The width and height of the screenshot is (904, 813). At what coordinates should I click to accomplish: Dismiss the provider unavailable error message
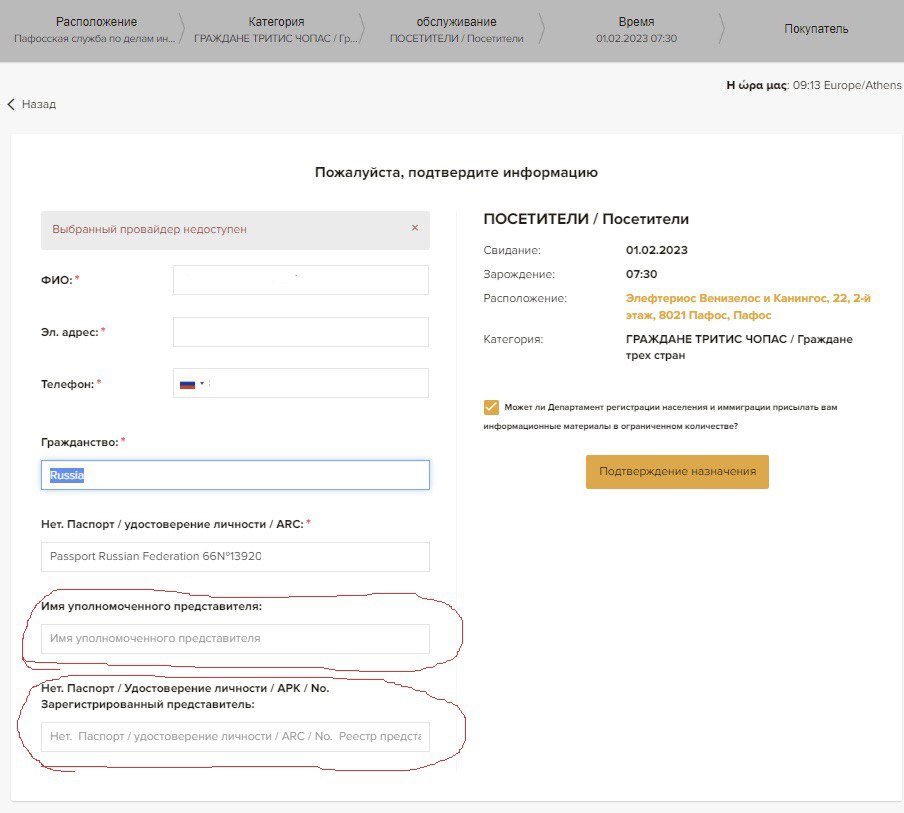(415, 228)
